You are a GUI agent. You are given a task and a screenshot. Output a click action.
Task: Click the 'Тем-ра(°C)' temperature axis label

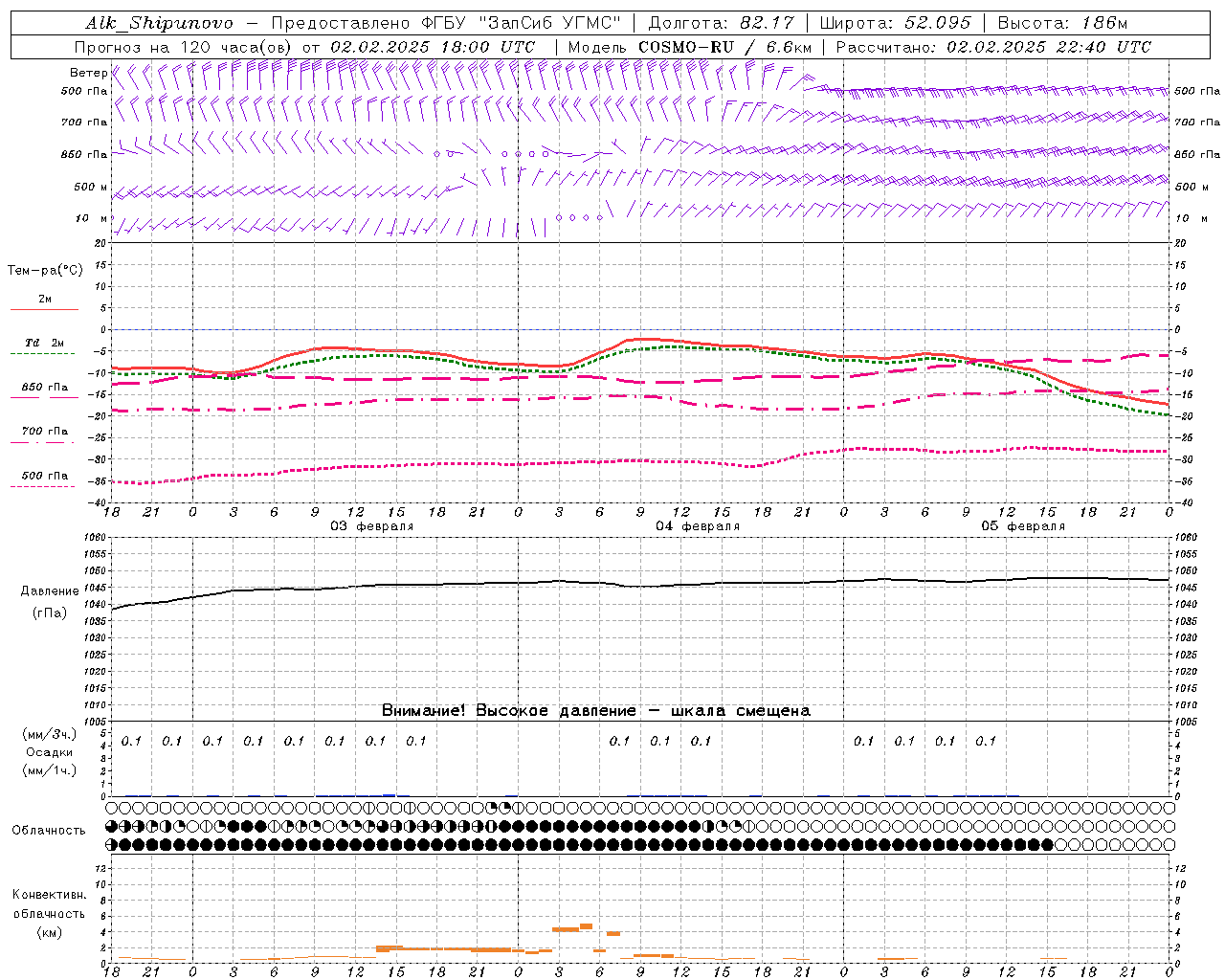[x=45, y=271]
